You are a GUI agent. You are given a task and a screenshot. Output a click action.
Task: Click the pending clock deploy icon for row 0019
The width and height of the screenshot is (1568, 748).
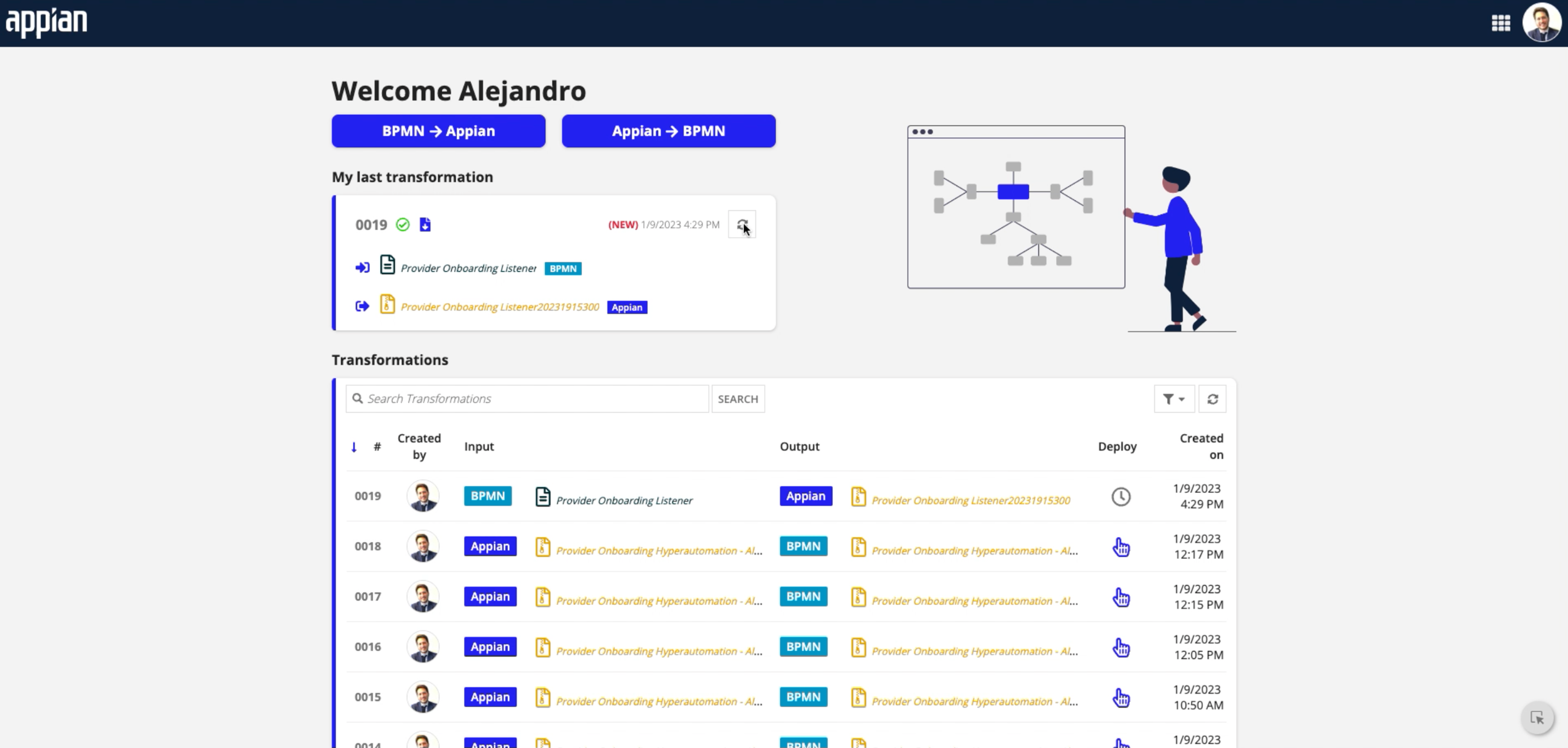[x=1120, y=497]
